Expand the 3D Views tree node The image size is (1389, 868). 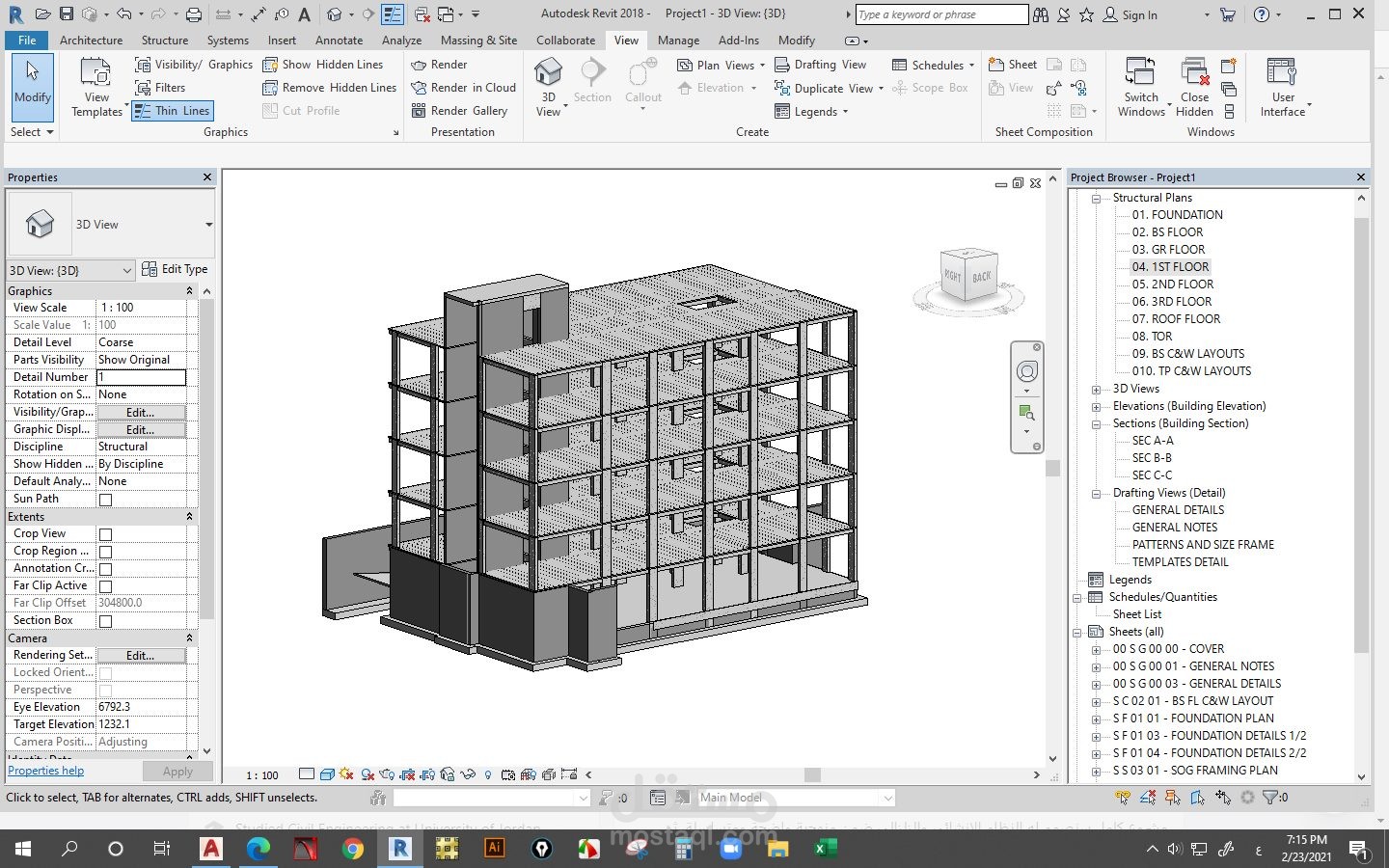click(x=1096, y=390)
